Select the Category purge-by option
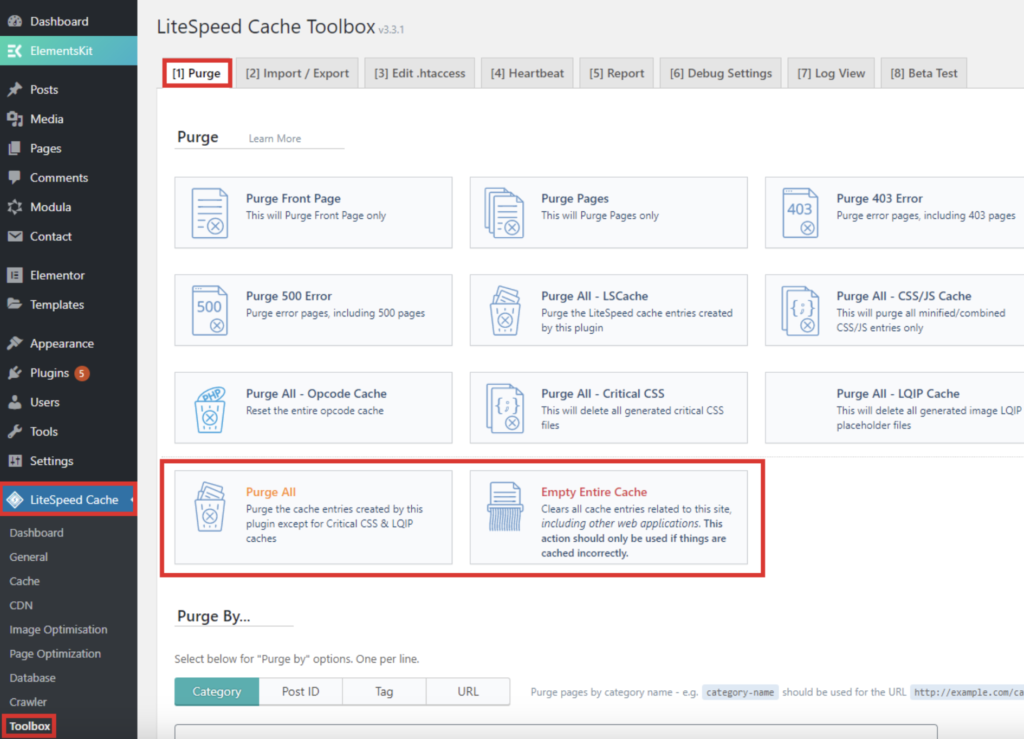The width and height of the screenshot is (1024, 739). pos(217,691)
